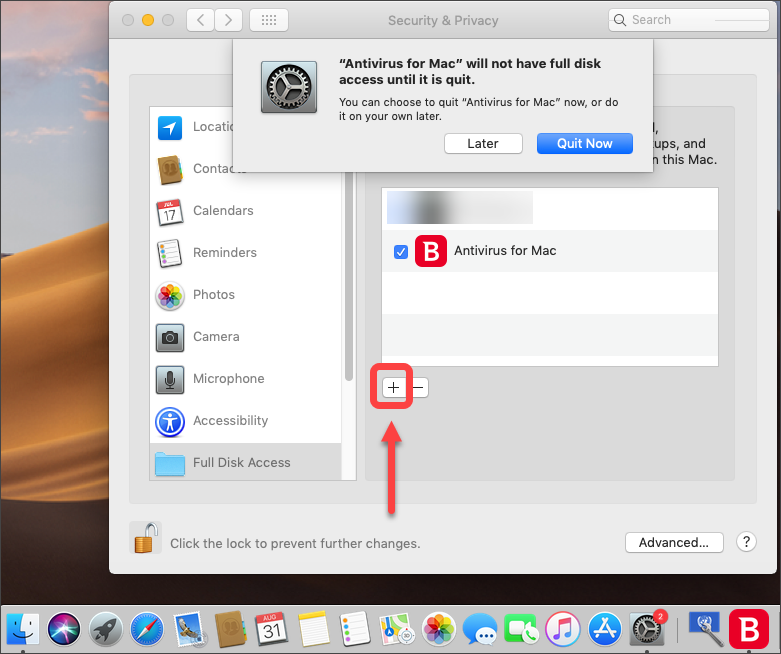
Task: Open App Store in the Dock
Action: click(605, 629)
